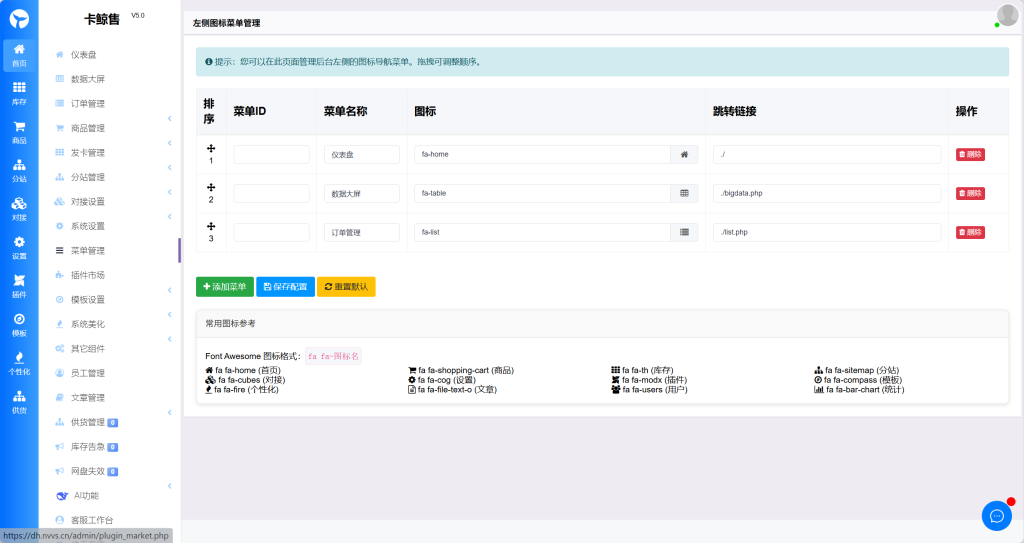The width and height of the screenshot is (1024, 543).
Task: Open 分站 in the blue icon bar
Action: click(19, 171)
